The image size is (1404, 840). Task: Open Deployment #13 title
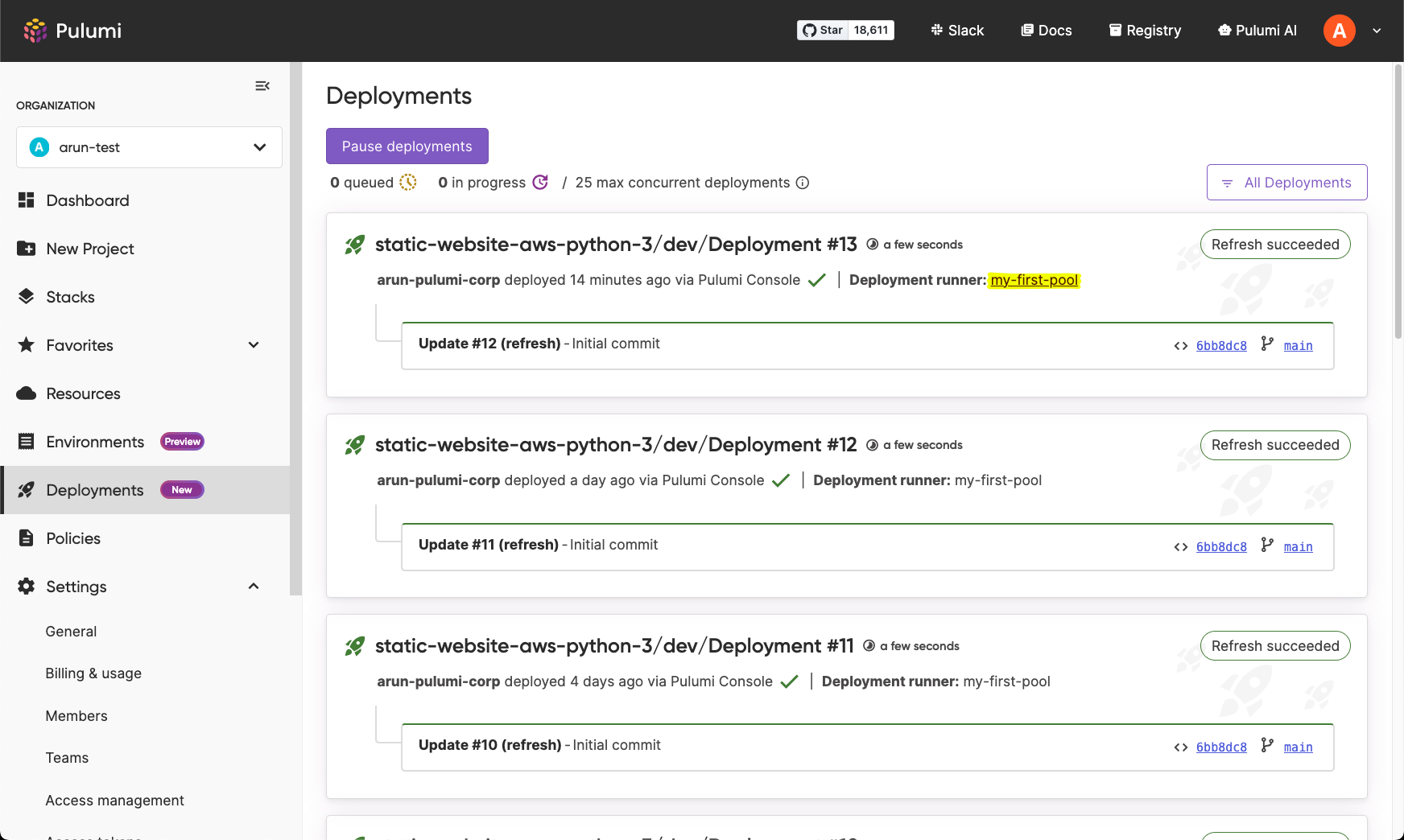tap(616, 245)
